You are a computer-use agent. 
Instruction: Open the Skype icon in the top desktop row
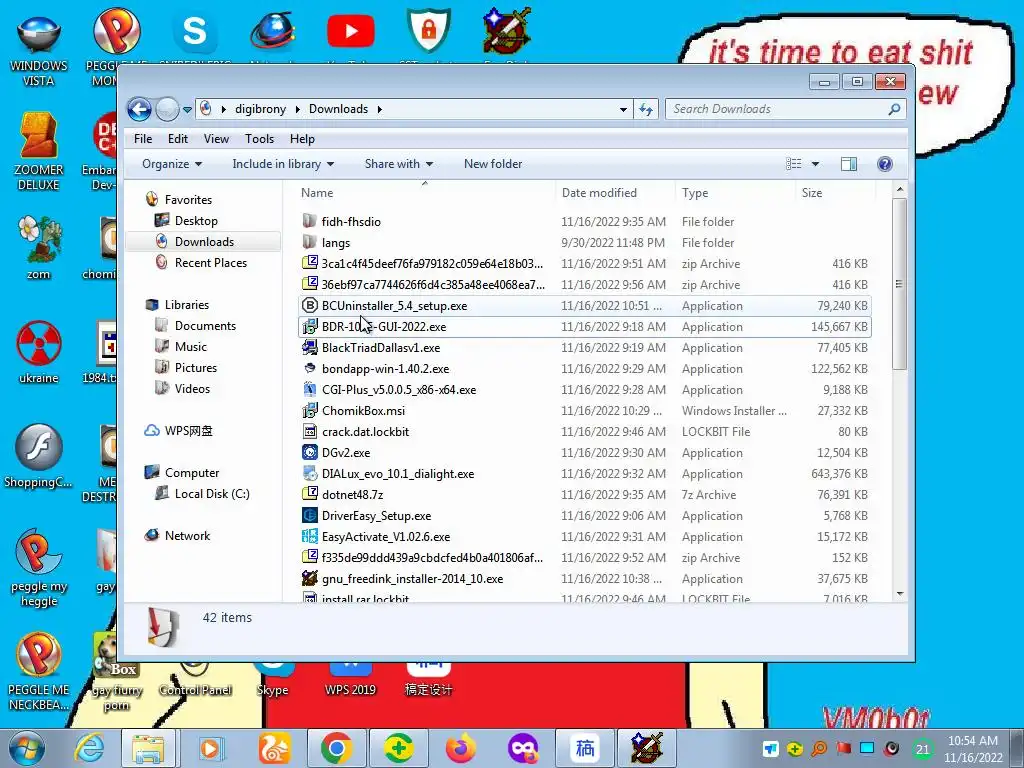(x=195, y=31)
